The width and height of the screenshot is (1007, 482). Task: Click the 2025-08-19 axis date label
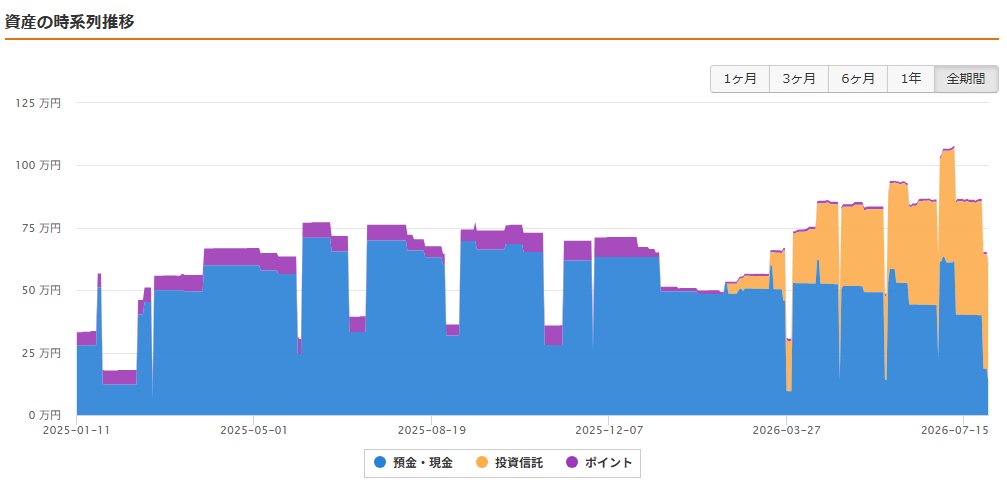click(431, 429)
